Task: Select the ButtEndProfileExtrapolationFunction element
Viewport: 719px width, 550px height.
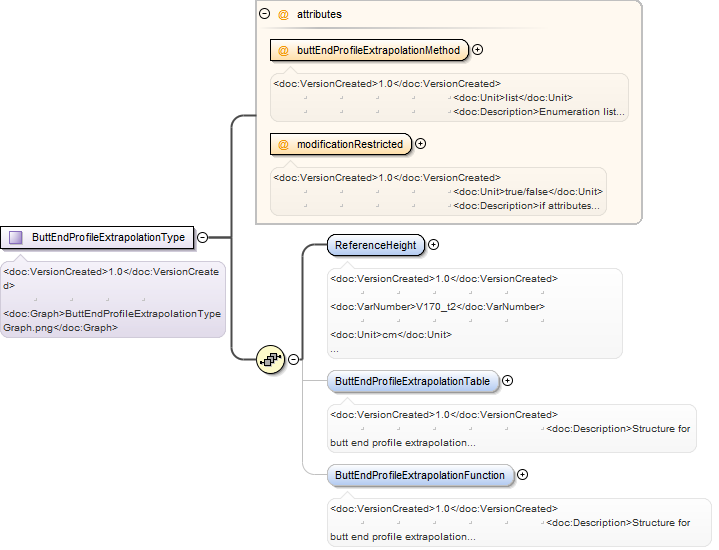Action: [420, 475]
